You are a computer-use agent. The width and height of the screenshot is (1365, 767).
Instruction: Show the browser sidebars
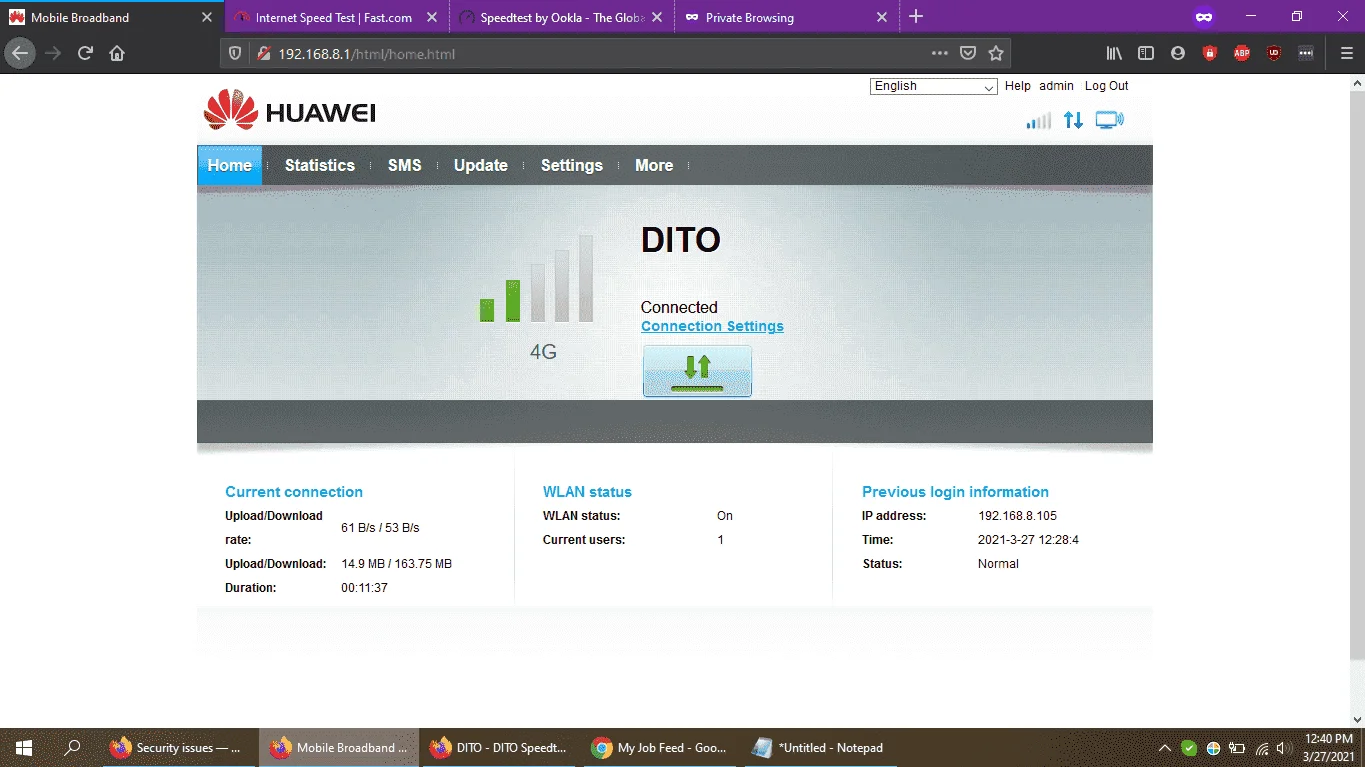(1146, 53)
